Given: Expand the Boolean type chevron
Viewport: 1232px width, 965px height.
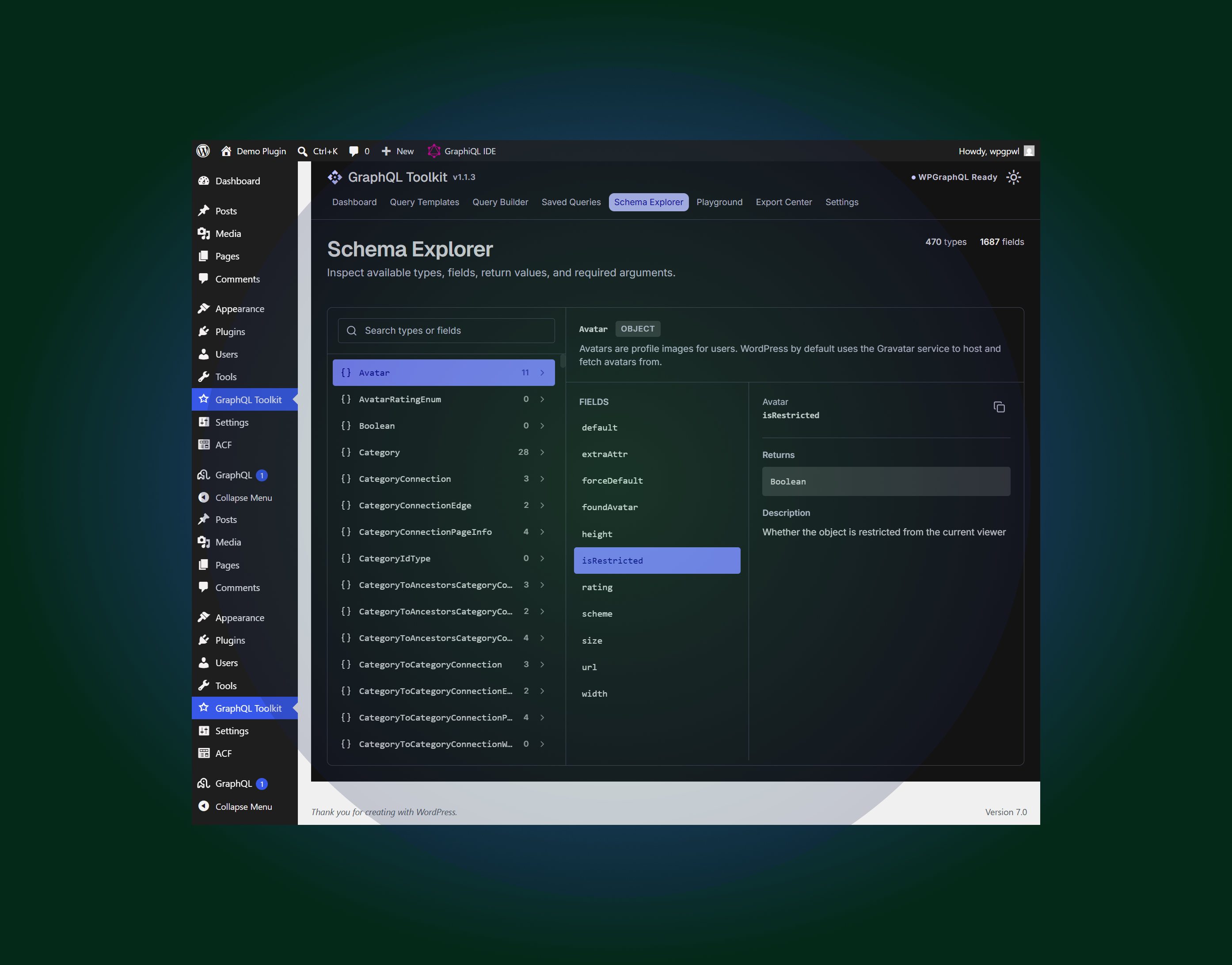Looking at the screenshot, I should point(542,425).
